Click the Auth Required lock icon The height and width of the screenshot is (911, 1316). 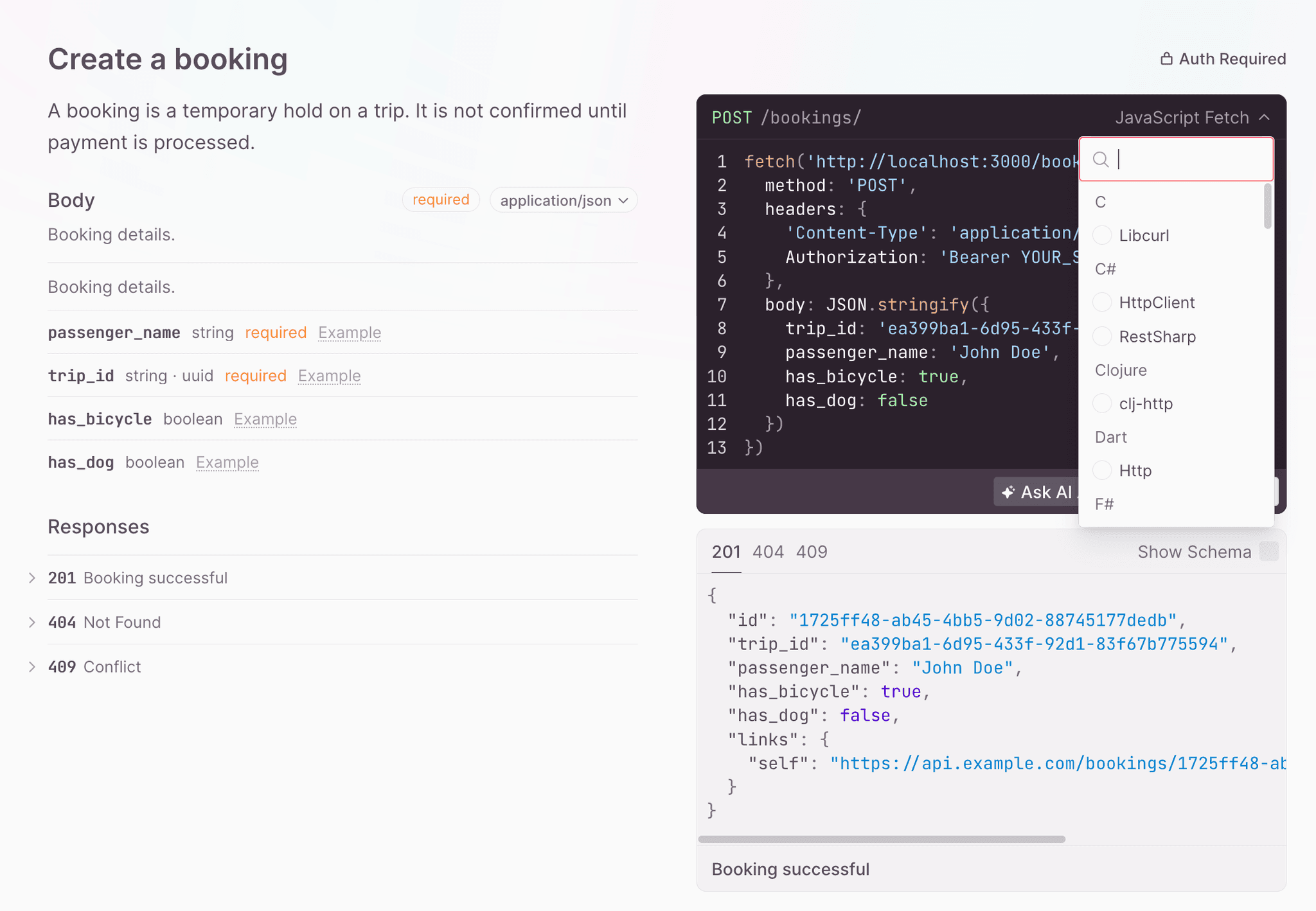(1166, 59)
